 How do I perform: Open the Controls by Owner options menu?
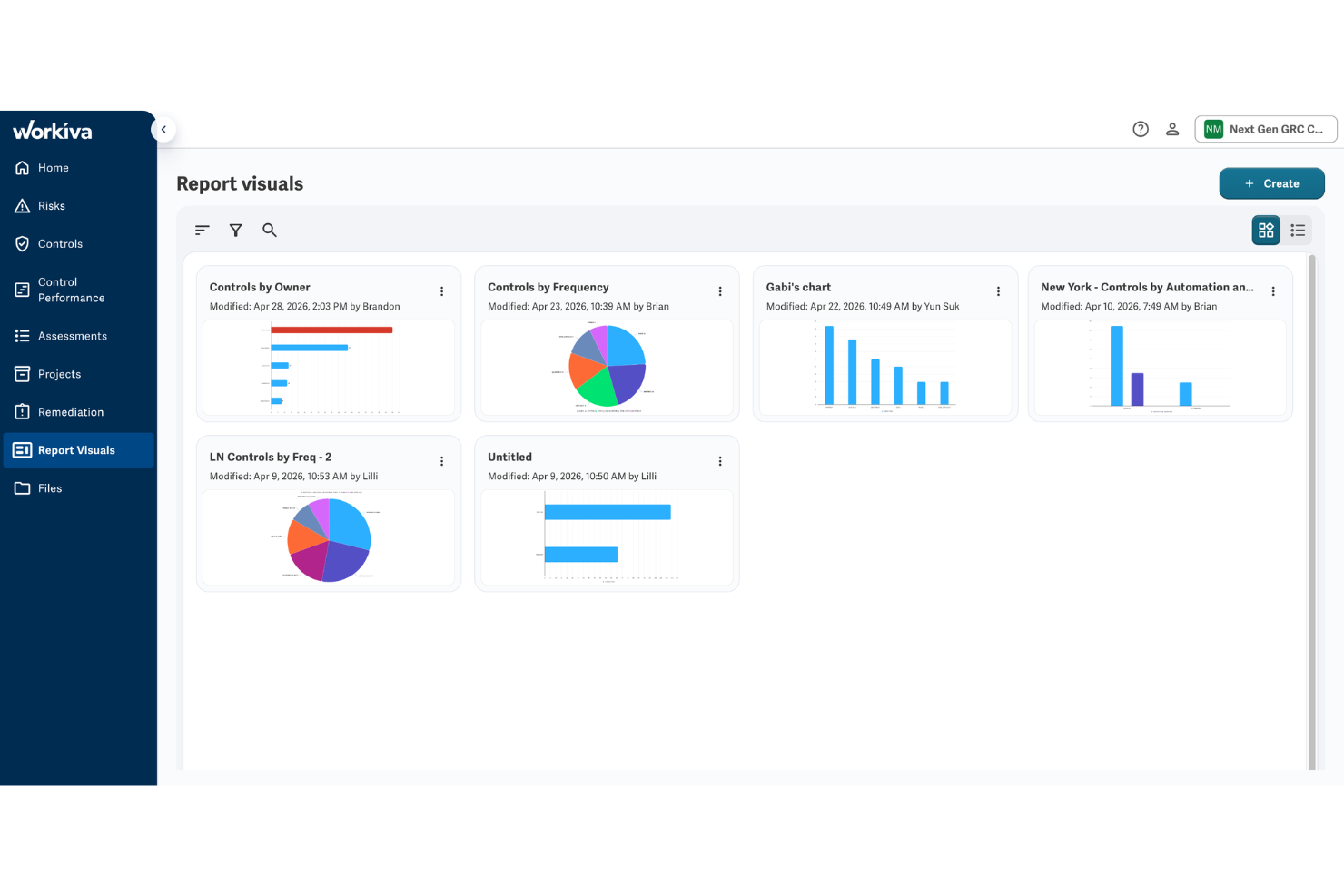tap(442, 291)
